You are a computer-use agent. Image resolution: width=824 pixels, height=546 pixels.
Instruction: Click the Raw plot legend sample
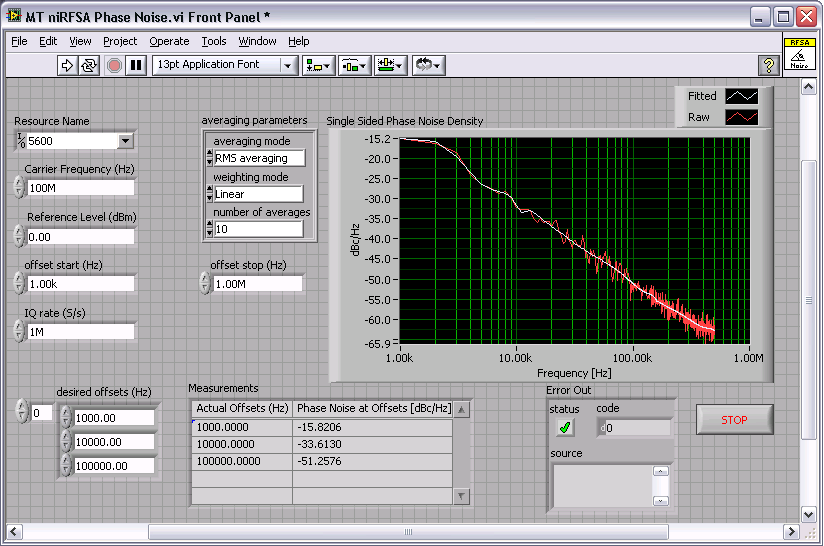tap(741, 117)
